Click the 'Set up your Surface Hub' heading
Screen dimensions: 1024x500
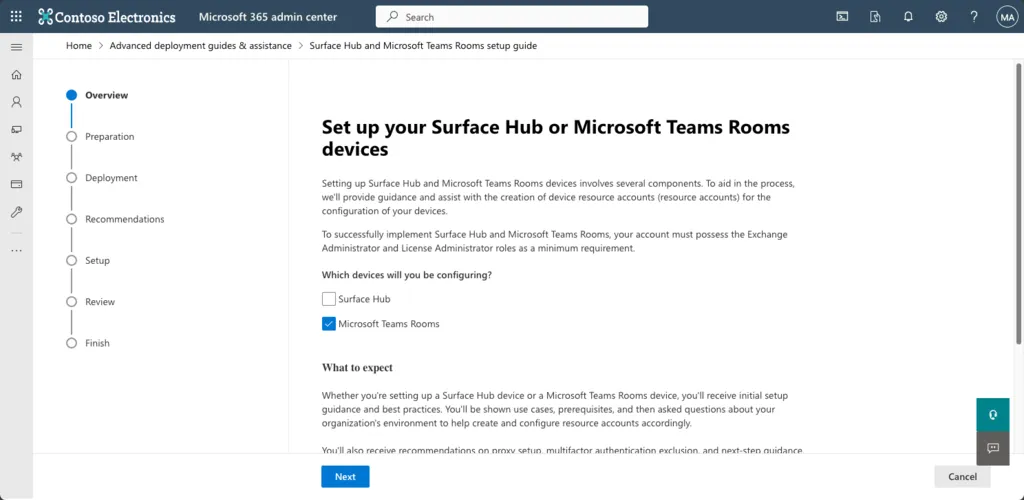pyautogui.click(x=556, y=138)
